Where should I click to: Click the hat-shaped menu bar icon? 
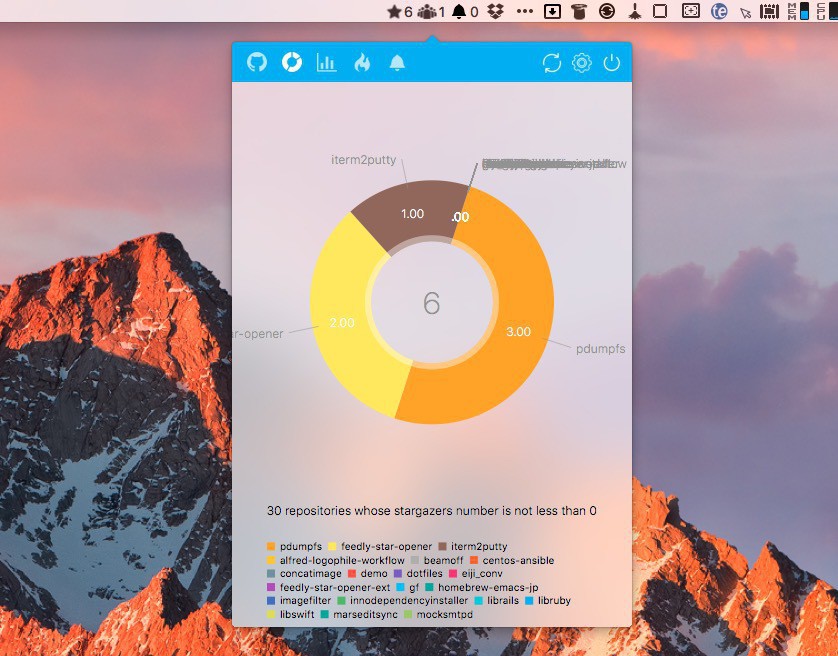pyautogui.click(x=579, y=11)
